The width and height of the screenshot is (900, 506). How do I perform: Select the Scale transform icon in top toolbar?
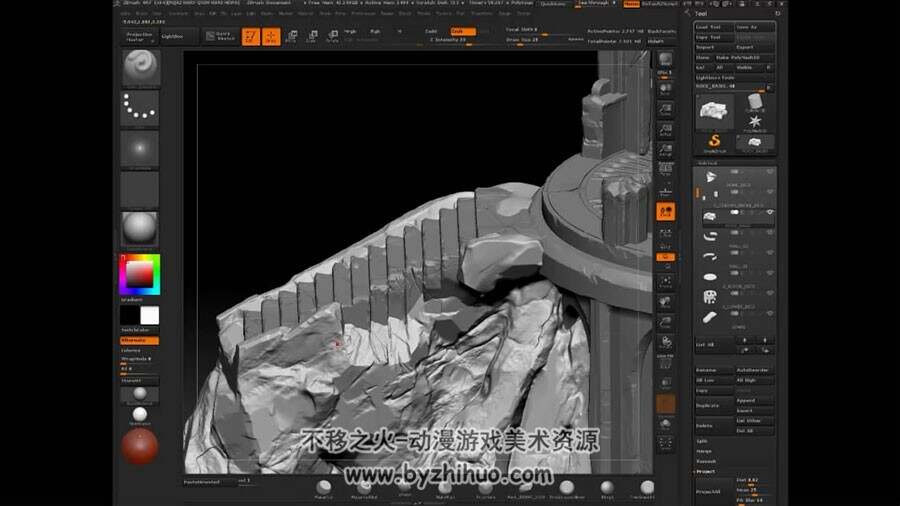tap(312, 37)
